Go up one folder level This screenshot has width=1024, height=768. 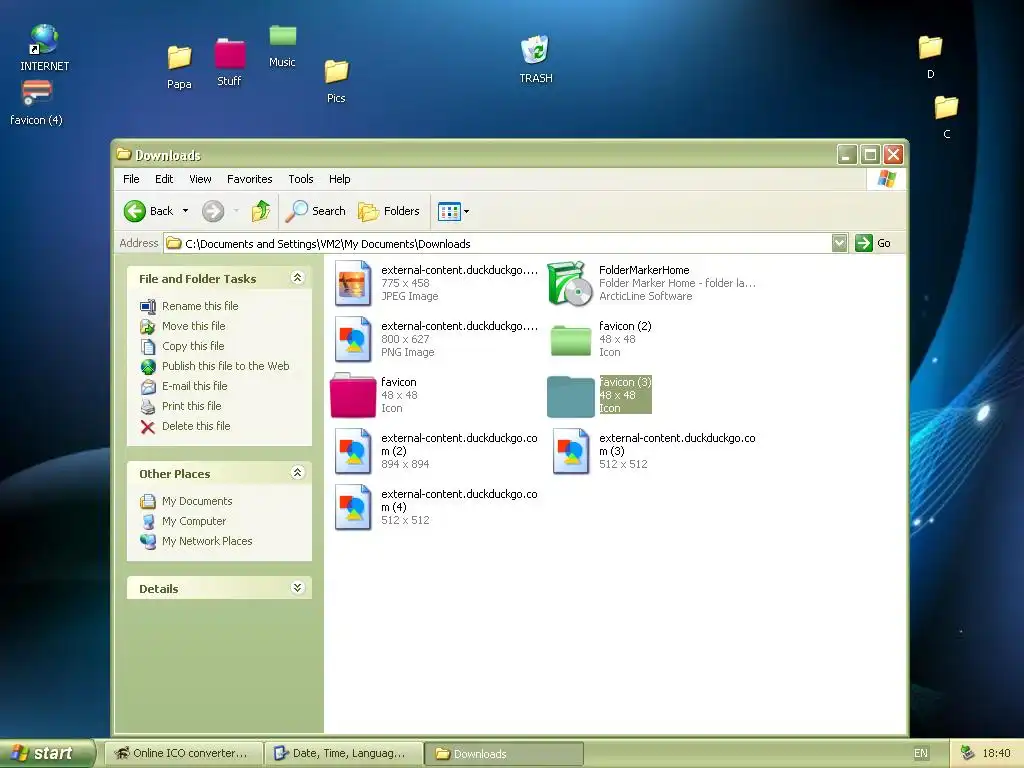(261, 211)
